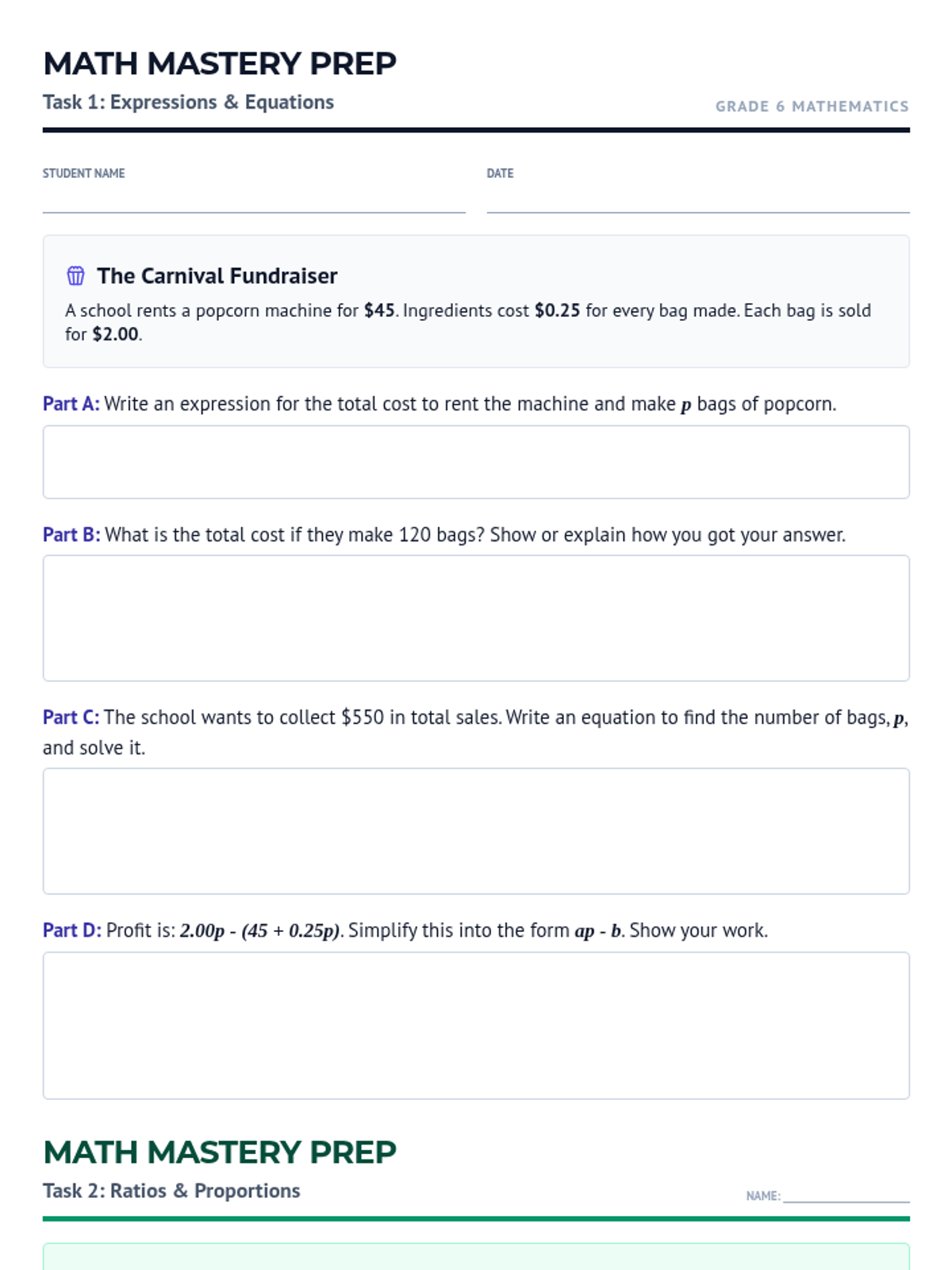Click the popcorn icon beside Carnival Fundraiser
This screenshot has width=952, height=1270.
(x=75, y=275)
